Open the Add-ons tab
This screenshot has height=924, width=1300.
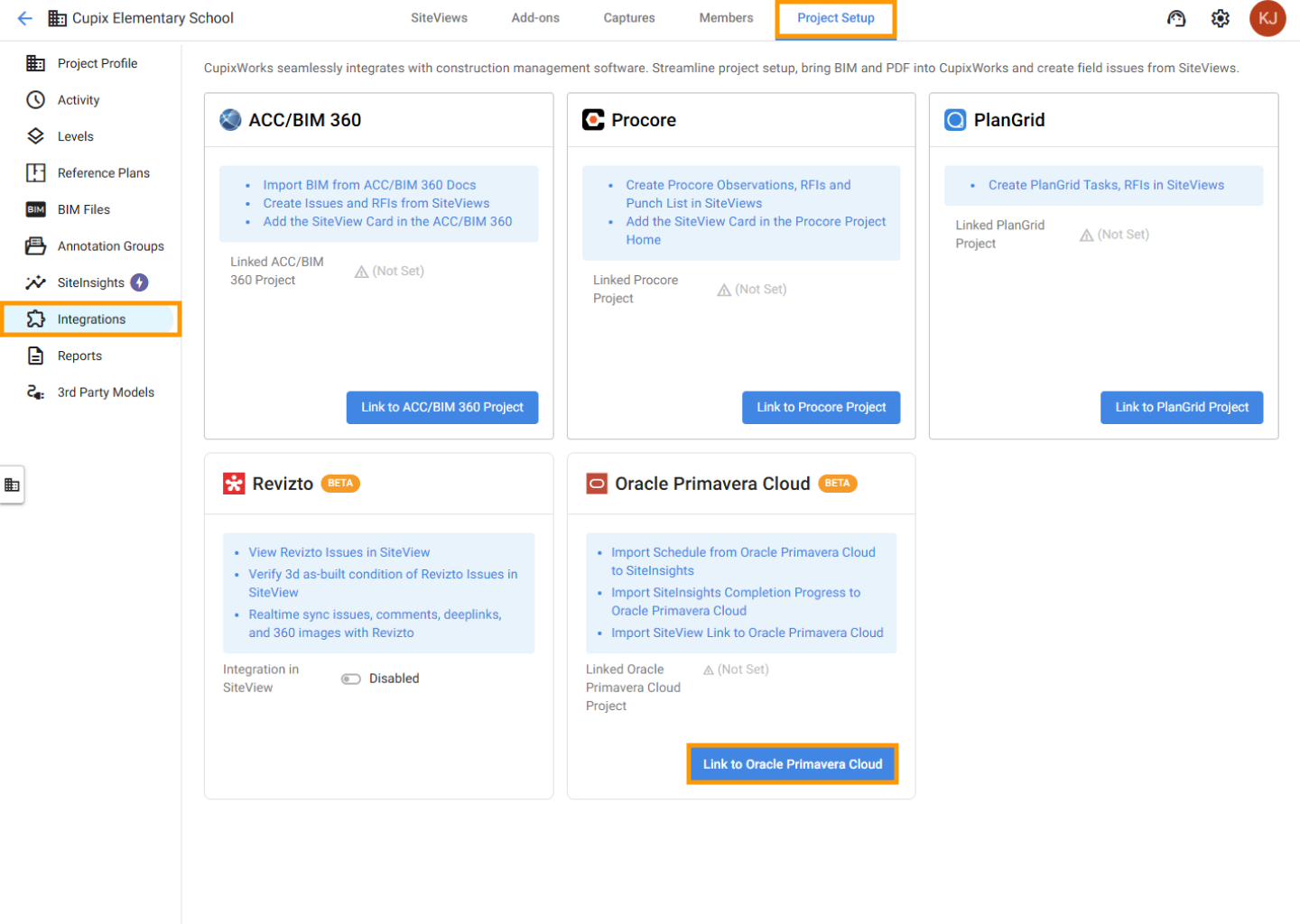[x=535, y=18]
